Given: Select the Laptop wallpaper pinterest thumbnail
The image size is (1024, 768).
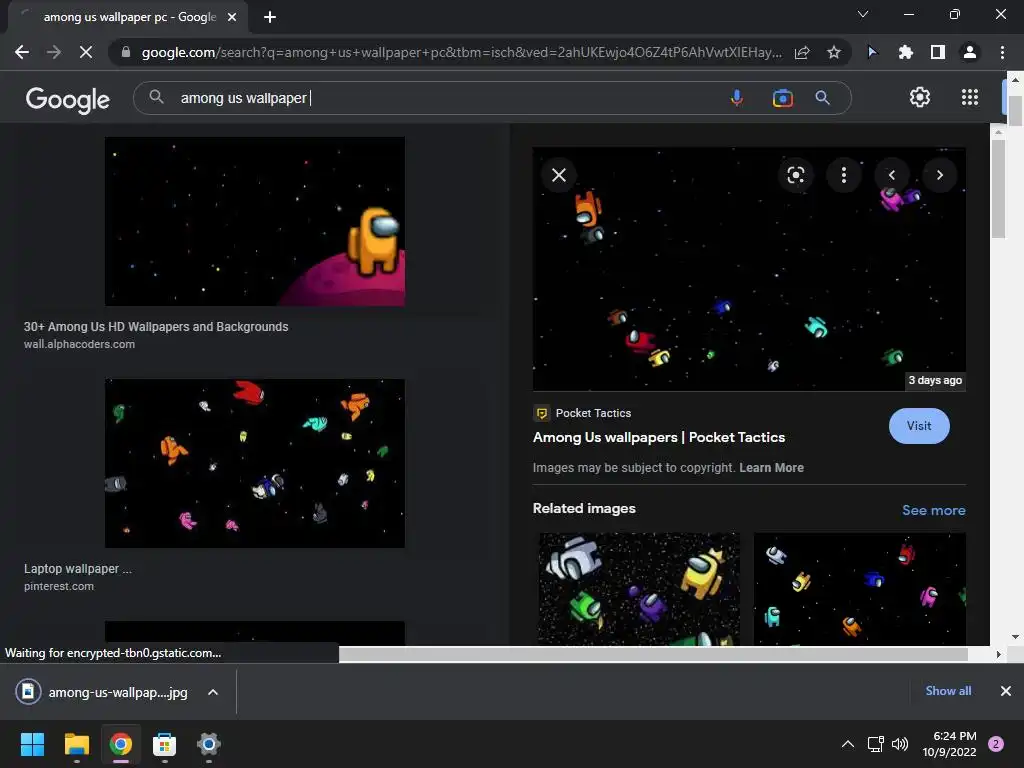Looking at the screenshot, I should coord(255,463).
